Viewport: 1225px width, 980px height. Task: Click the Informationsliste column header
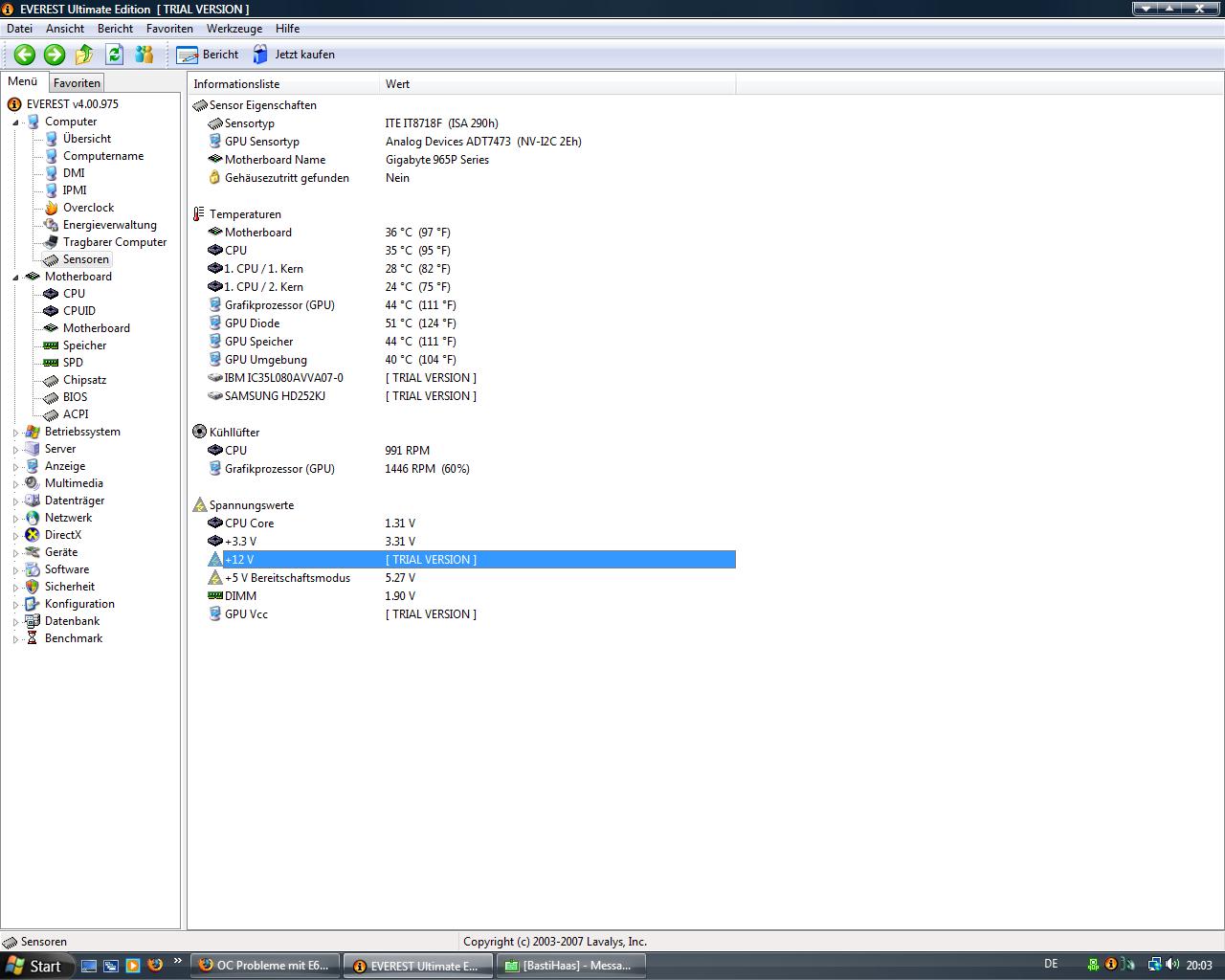284,84
